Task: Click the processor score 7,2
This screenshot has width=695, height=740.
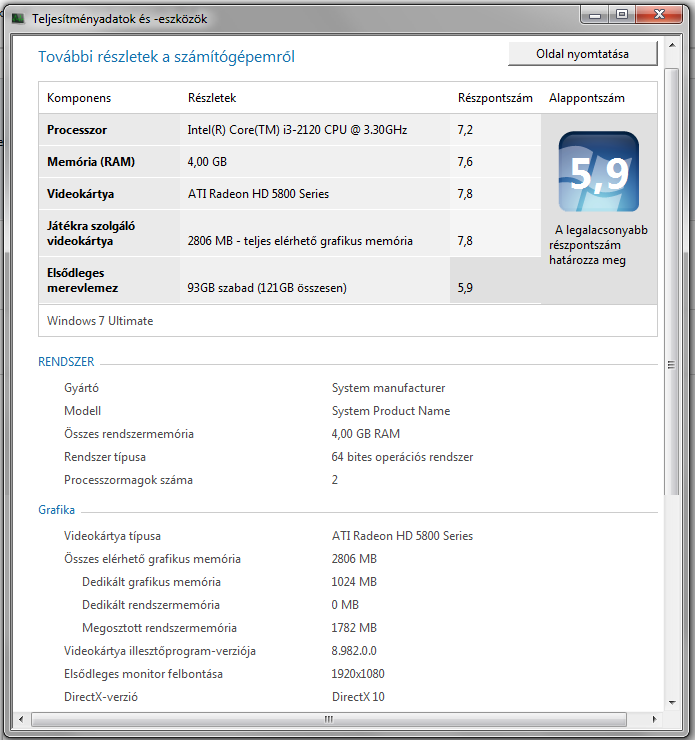Action: pyautogui.click(x=465, y=130)
